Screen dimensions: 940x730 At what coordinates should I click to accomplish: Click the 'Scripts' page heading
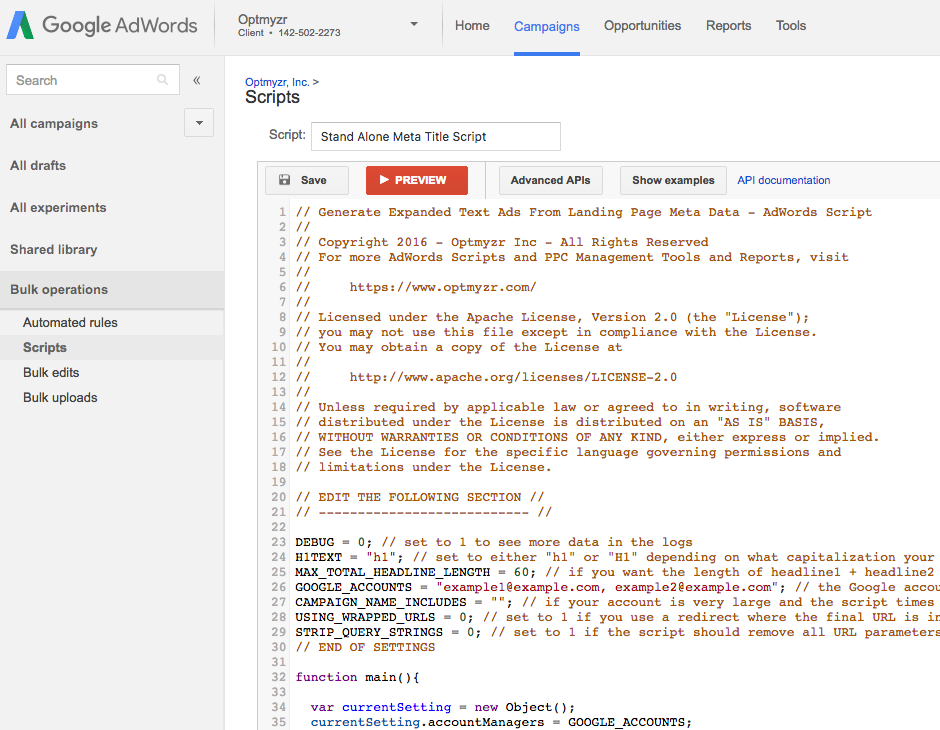point(272,97)
